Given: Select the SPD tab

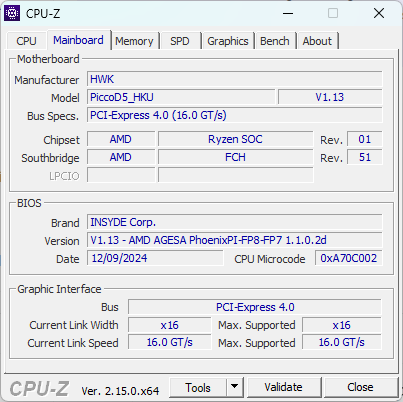Looking at the screenshot, I should 180,41.
